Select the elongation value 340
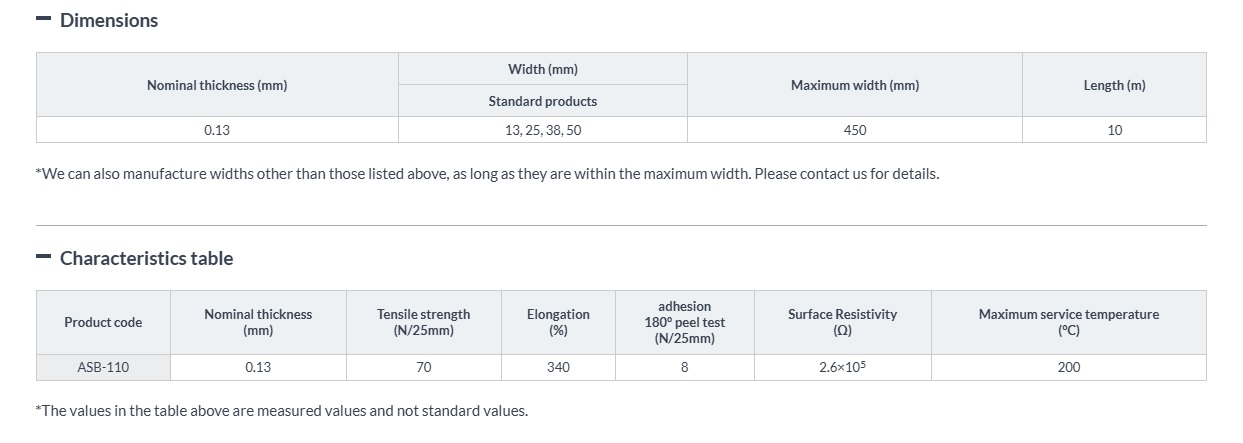1243x443 pixels. (558, 367)
